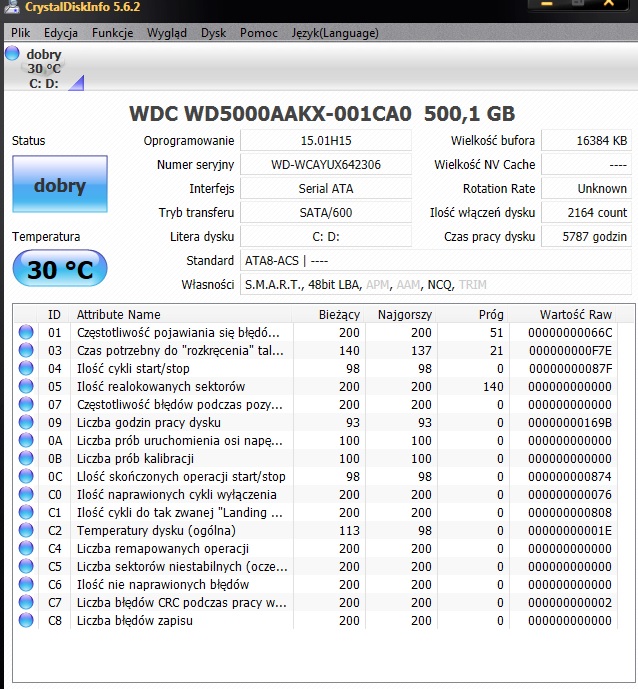
Task: Click the Attribute Name column header
Action: pos(181,315)
